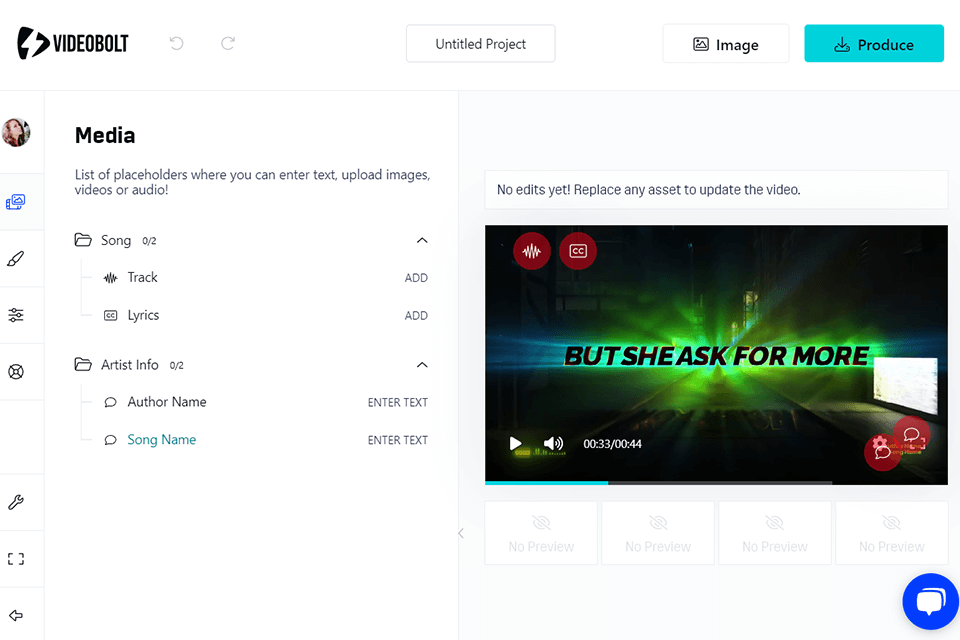Open the live chat support bubble

pyautogui.click(x=931, y=601)
